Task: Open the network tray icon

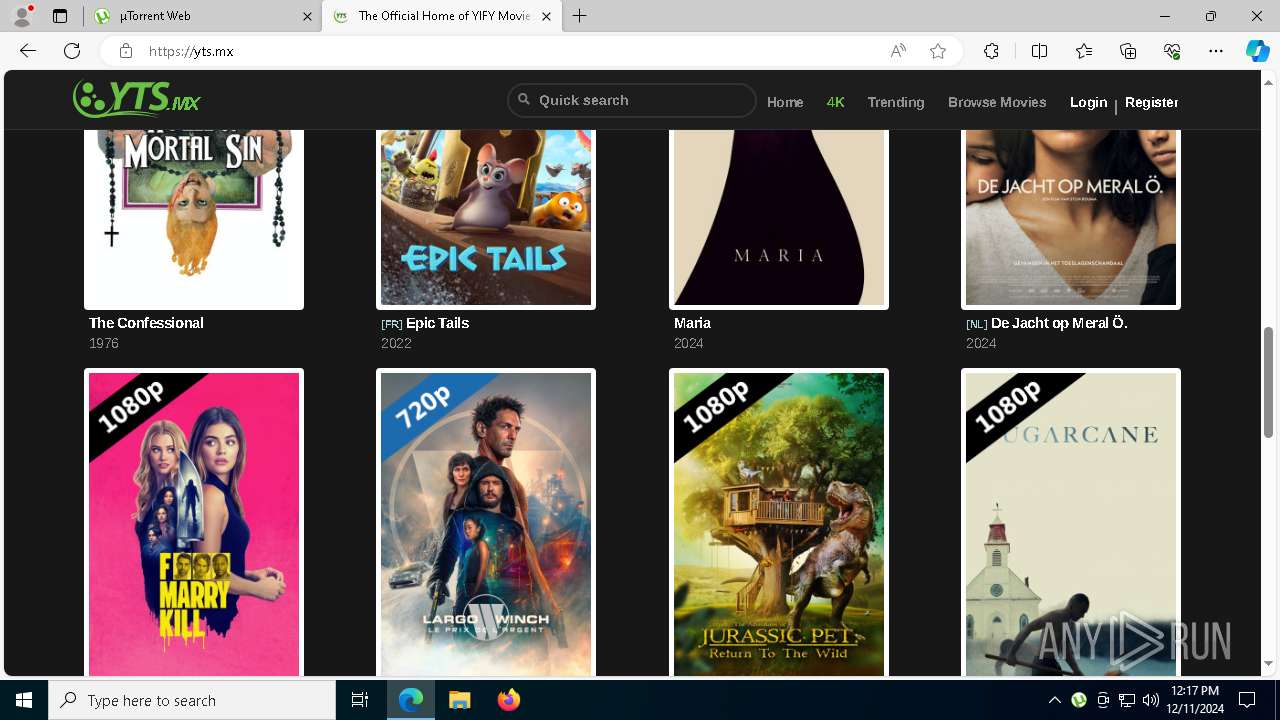Action: click(x=1127, y=700)
